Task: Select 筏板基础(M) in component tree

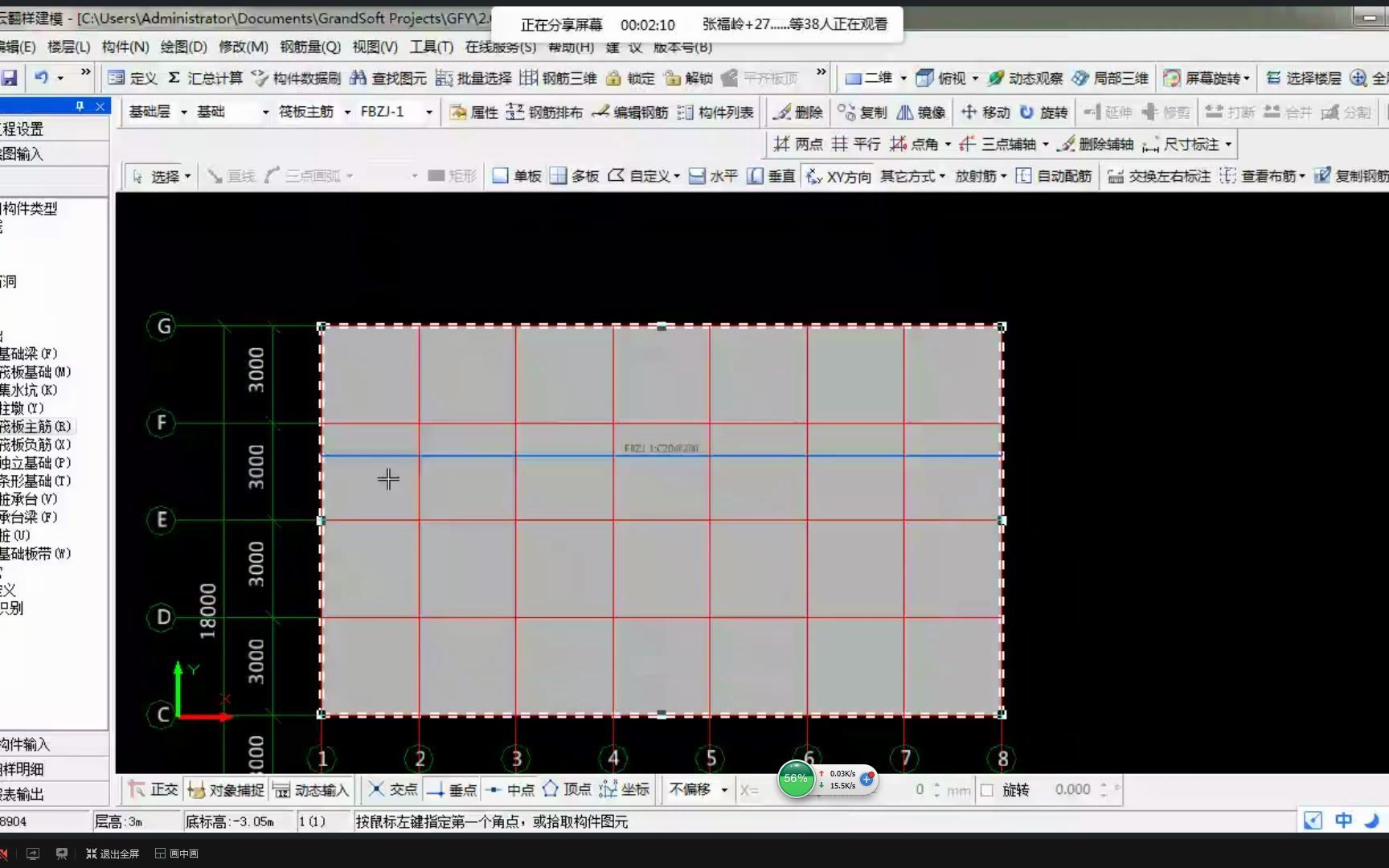Action: pyautogui.click(x=35, y=372)
